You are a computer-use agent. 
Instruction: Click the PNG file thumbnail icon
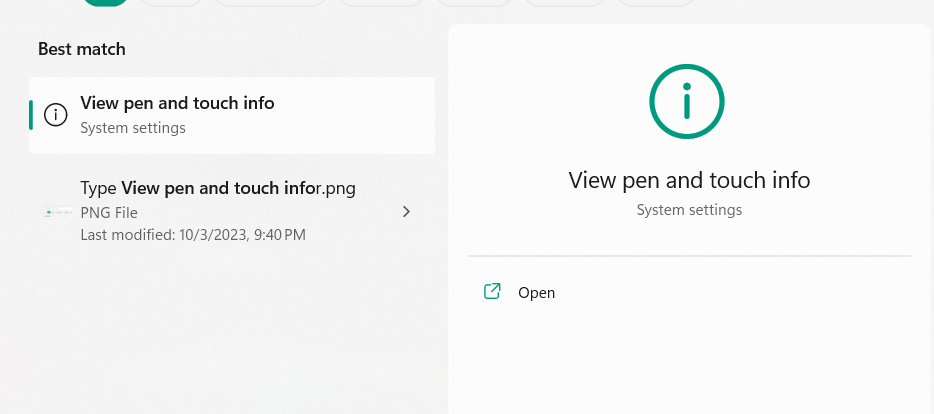[x=58, y=212]
